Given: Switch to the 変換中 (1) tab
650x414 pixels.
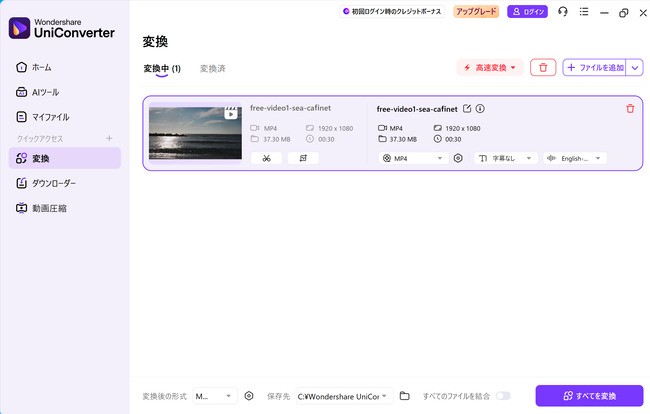Looking at the screenshot, I should click(x=162, y=69).
